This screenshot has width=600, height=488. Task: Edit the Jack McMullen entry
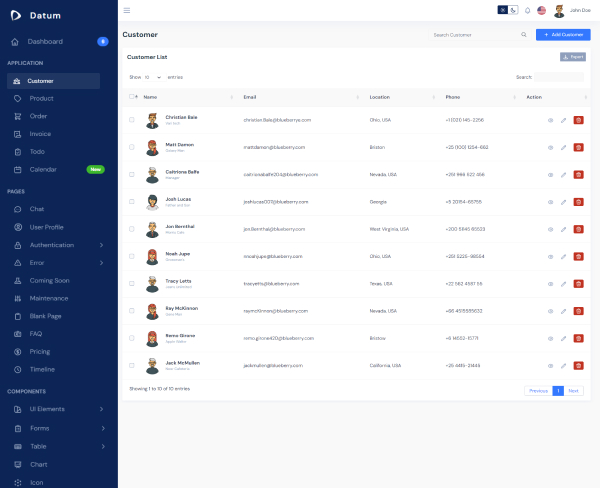point(564,366)
